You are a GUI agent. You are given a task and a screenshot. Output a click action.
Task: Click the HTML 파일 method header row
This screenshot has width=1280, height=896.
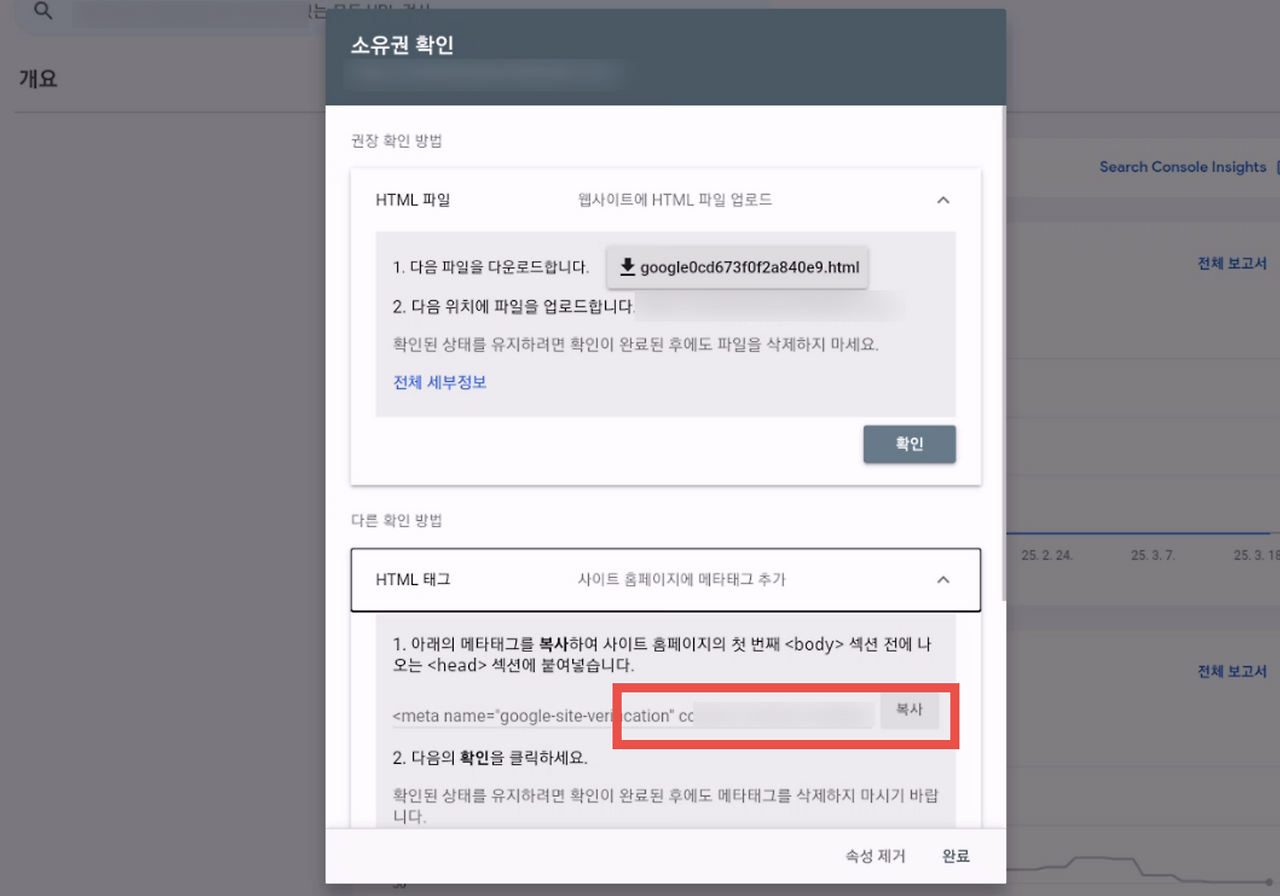[x=665, y=199]
